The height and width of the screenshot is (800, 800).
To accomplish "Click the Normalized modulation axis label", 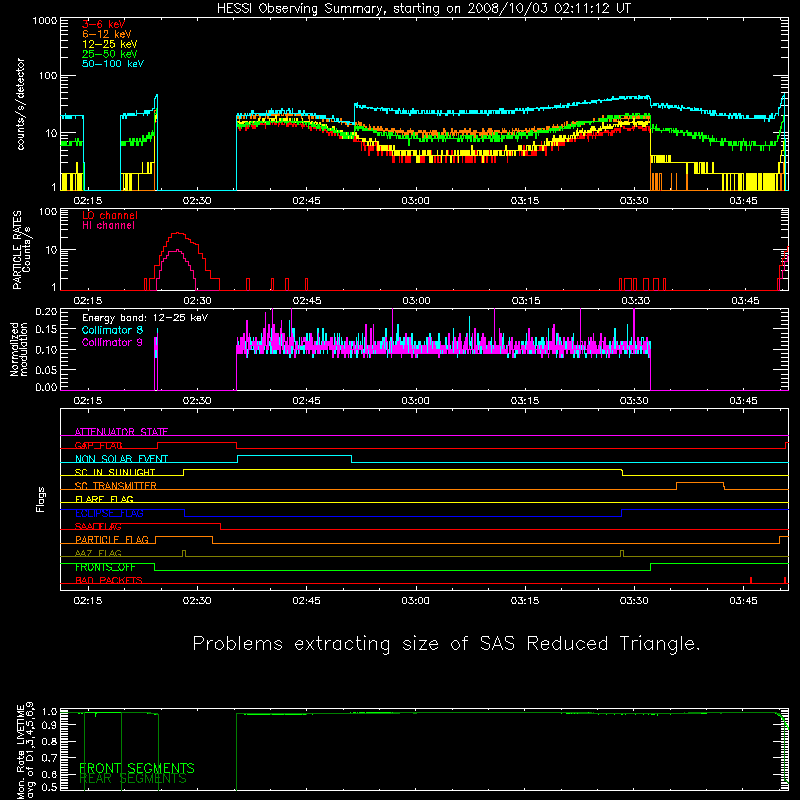I will click(x=19, y=349).
